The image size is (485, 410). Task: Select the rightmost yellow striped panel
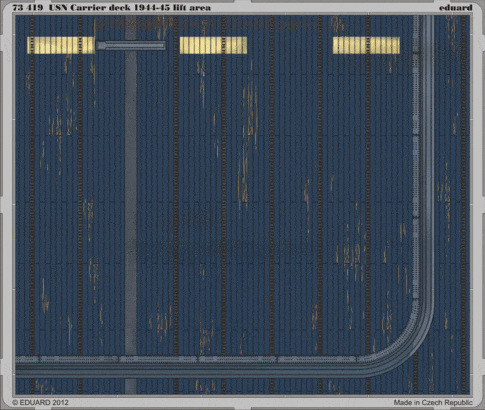coord(366,45)
